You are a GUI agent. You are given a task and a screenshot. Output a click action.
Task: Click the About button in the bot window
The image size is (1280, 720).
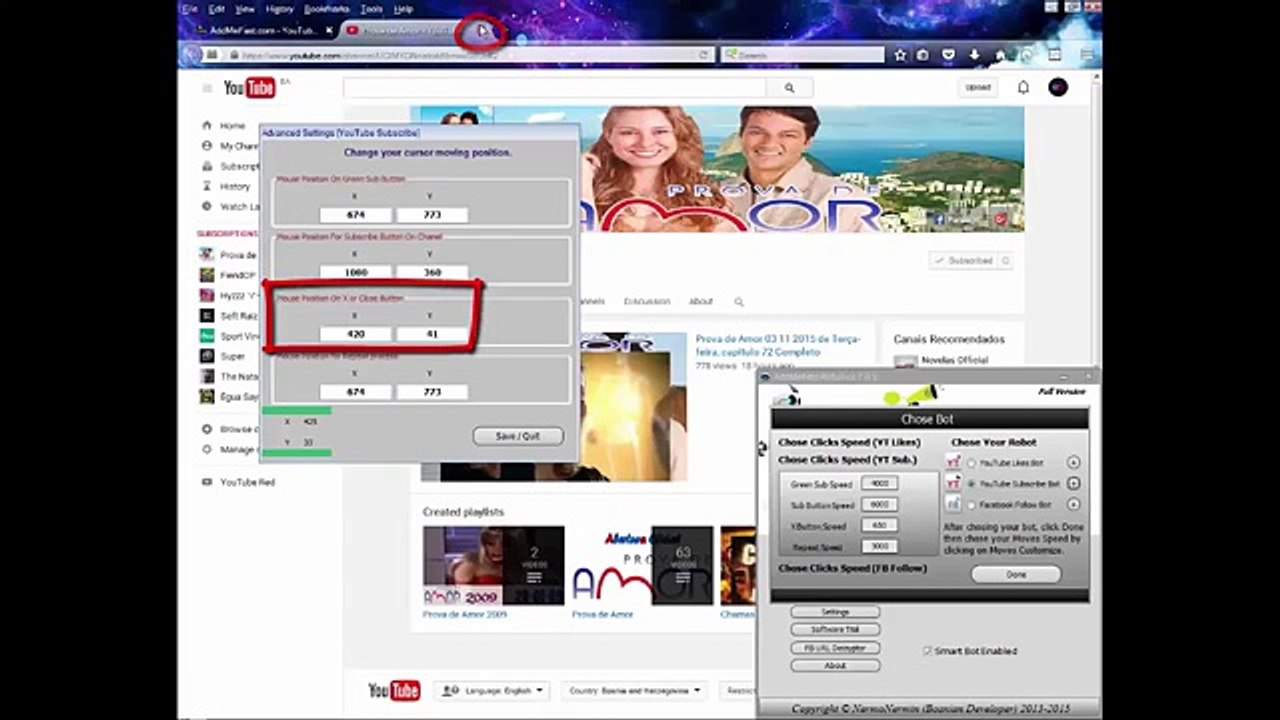point(835,665)
